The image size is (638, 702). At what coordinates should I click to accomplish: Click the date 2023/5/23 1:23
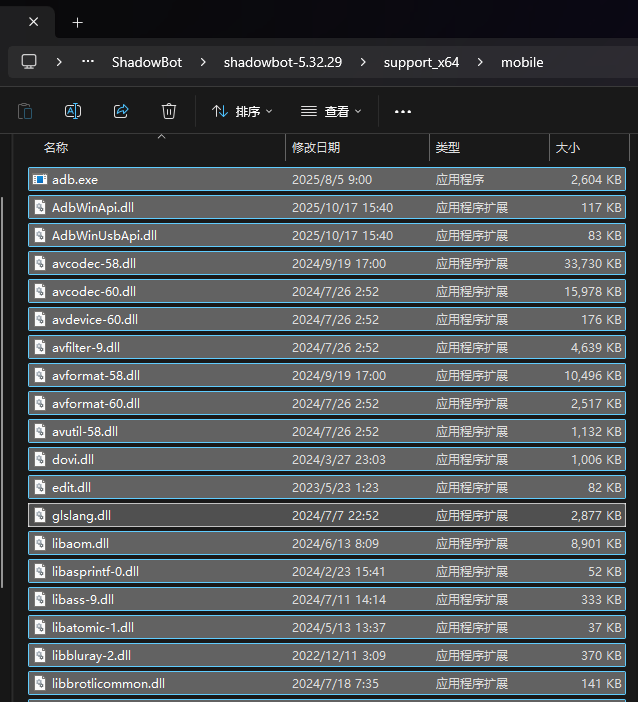tap(335, 487)
